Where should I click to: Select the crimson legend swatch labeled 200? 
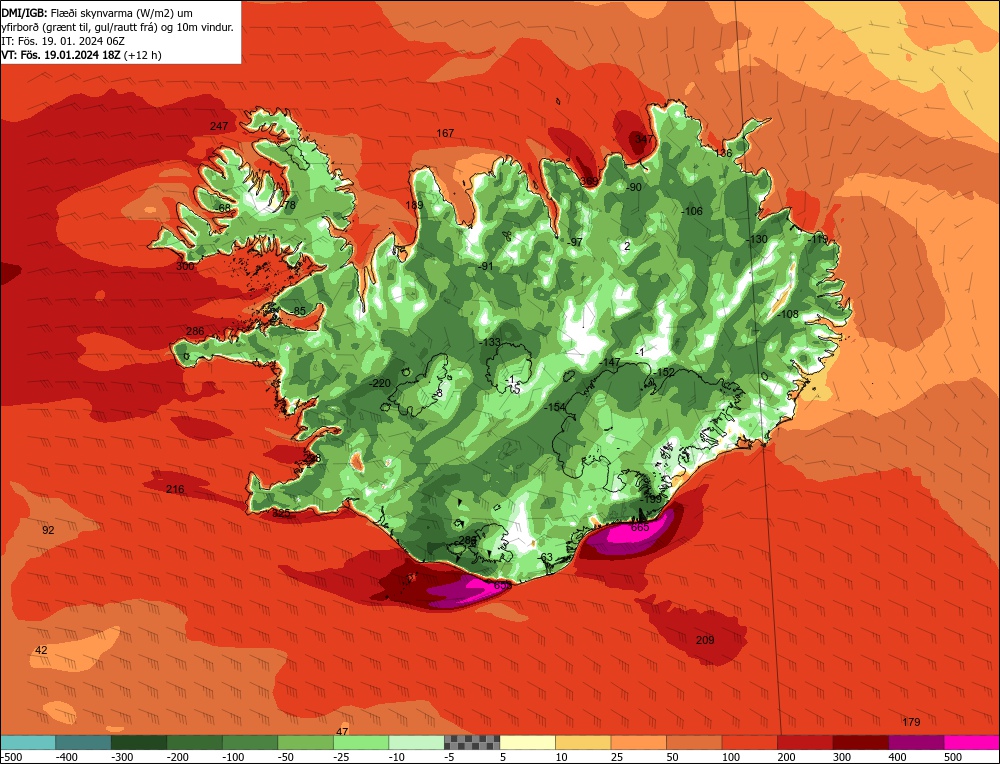805,742
